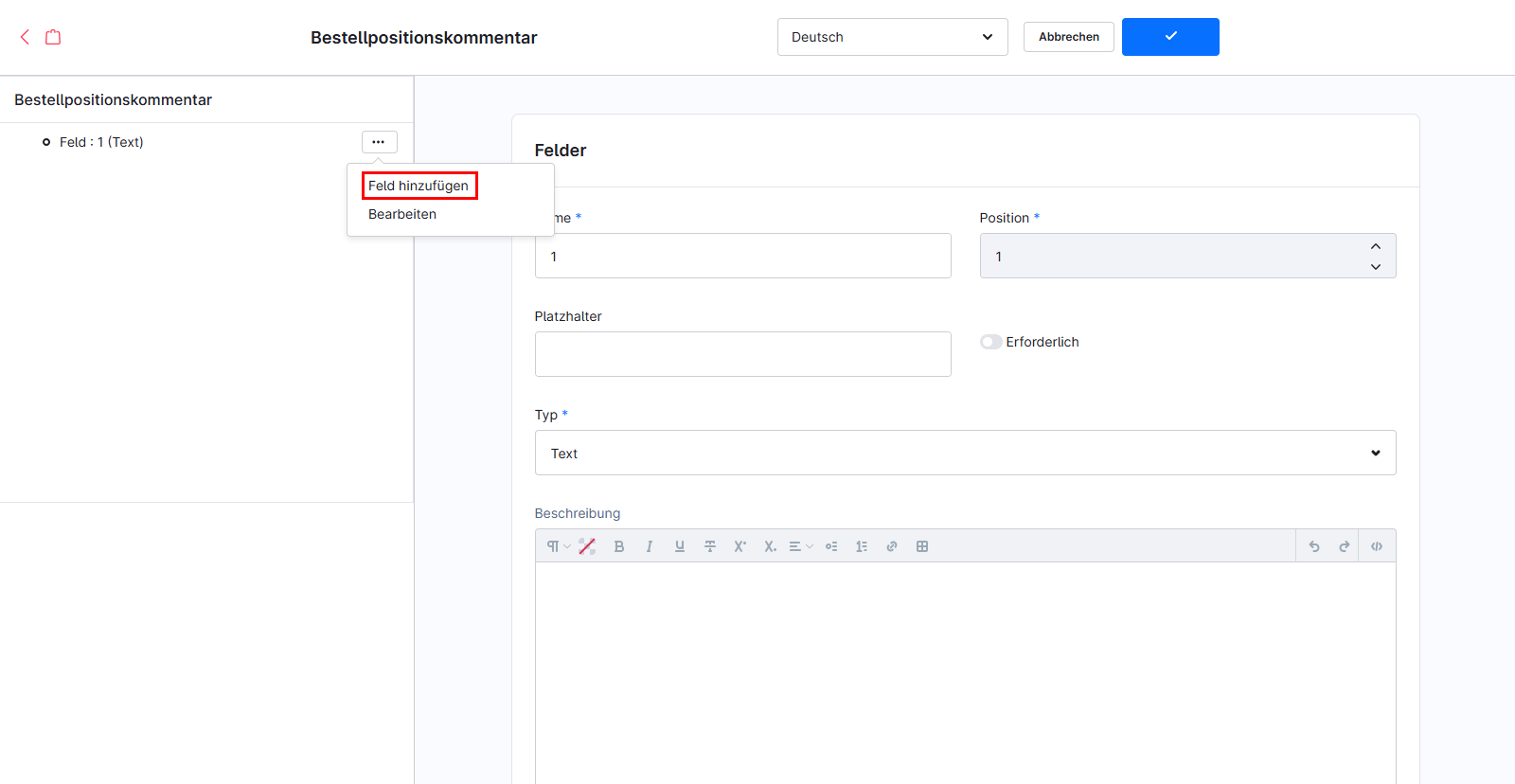Redo the last editor change
The height and width of the screenshot is (784, 1515).
(x=1345, y=546)
